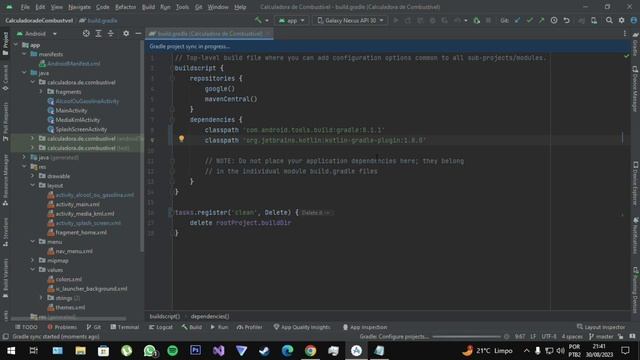The width and height of the screenshot is (640, 360).
Task: Click the Search Everywhere magnifier icon
Action: (609, 20)
